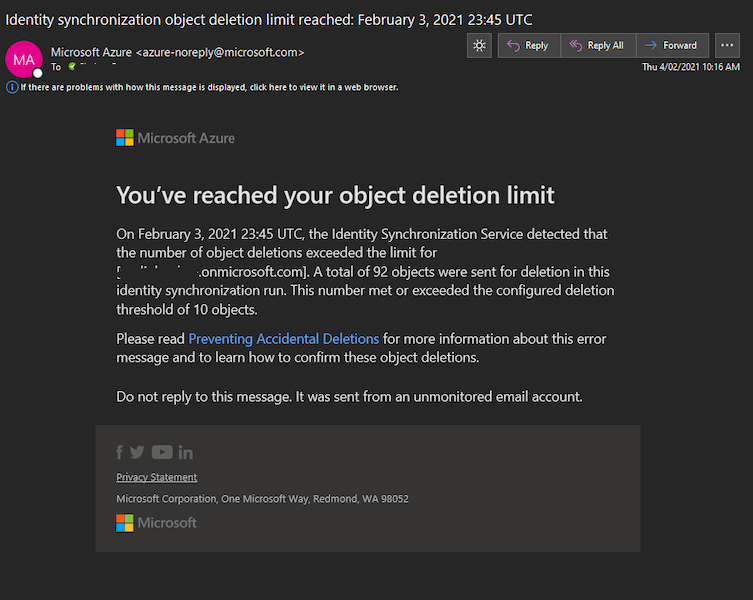Forward this email message
753x600 pixels.
672,46
